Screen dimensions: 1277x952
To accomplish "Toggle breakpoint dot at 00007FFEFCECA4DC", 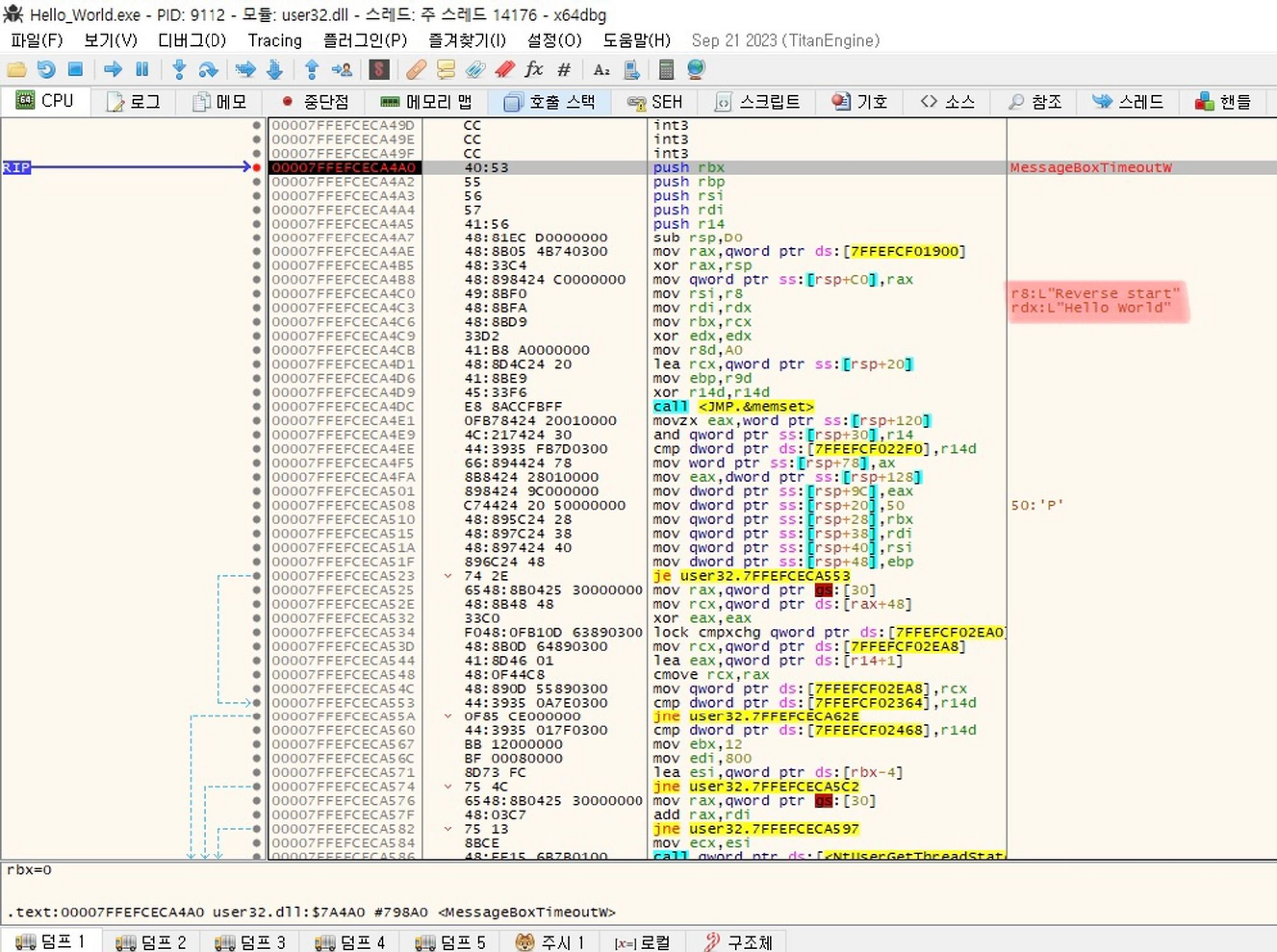I will click(x=257, y=406).
